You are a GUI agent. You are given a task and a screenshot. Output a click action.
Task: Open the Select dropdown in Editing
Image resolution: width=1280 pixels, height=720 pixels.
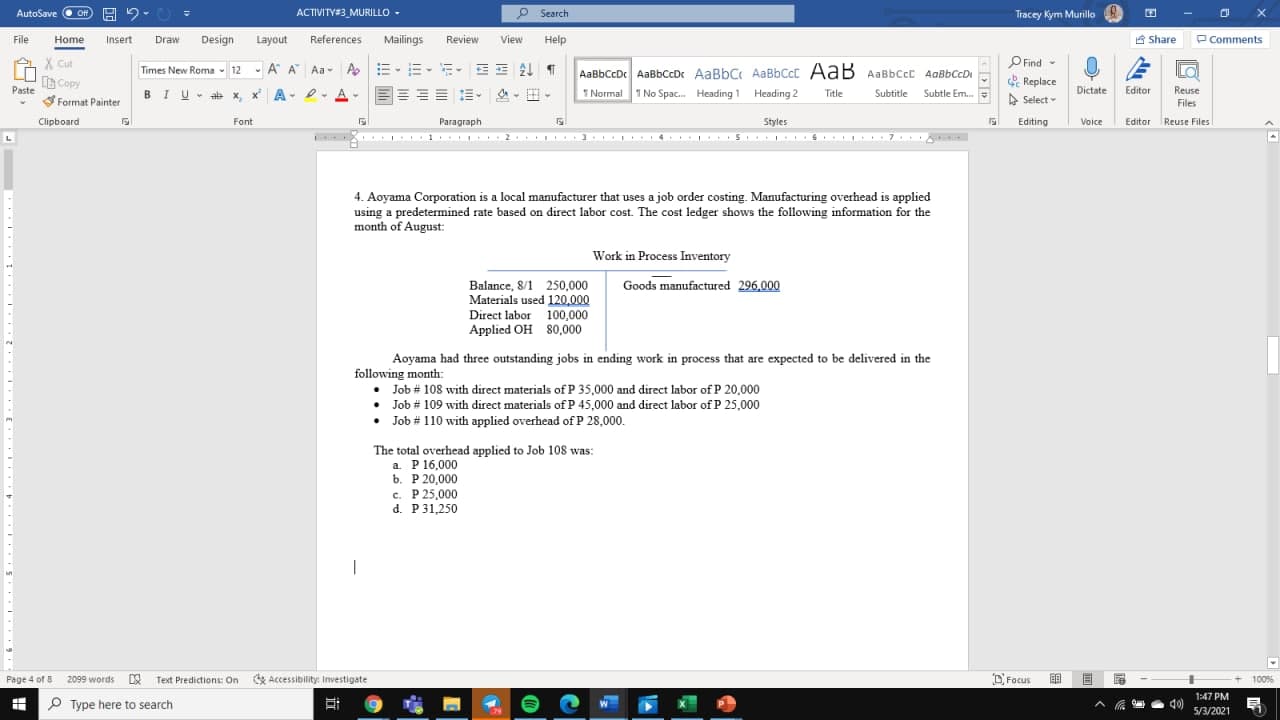point(1033,99)
